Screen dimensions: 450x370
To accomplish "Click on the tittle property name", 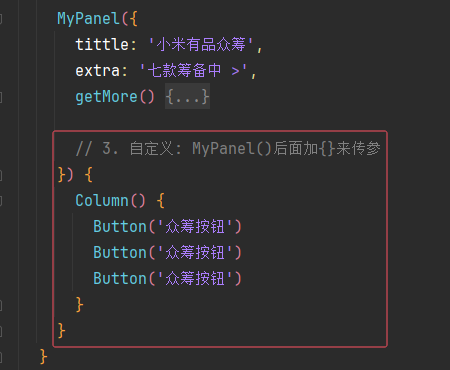I will (x=102, y=45).
